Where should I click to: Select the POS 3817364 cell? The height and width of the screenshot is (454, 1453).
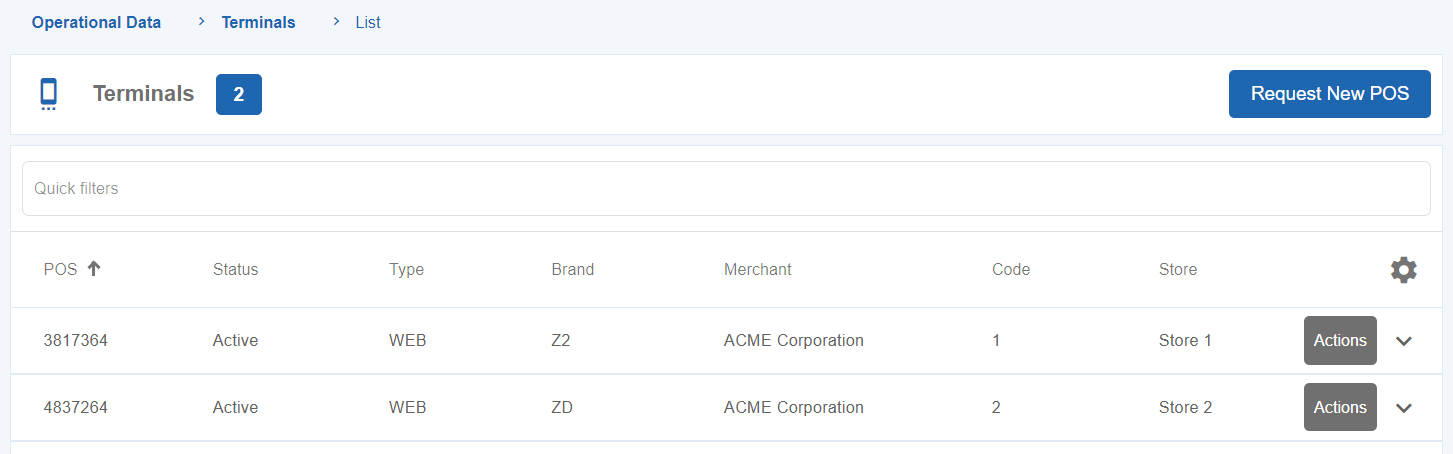coord(76,341)
